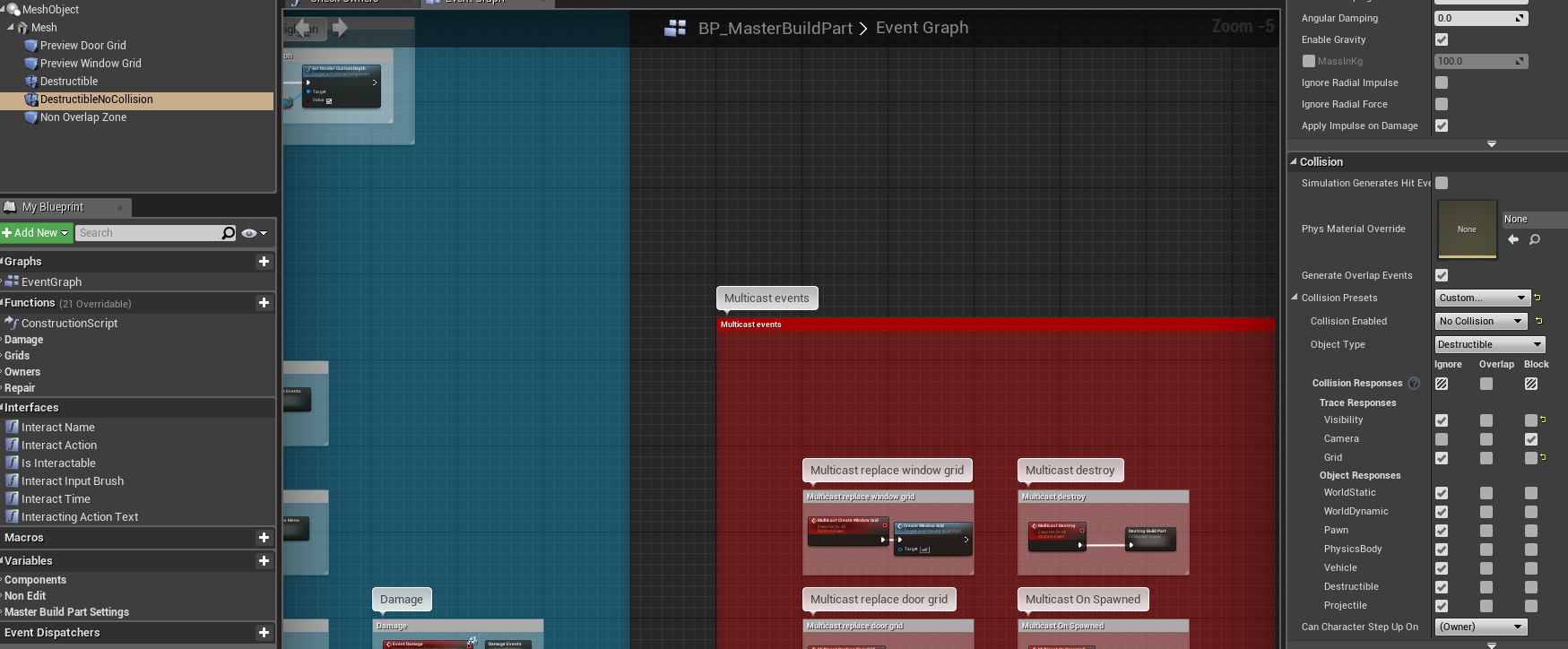Click the plus icon next to Graphs
Image resolution: width=1568 pixels, height=649 pixels.
264,262
